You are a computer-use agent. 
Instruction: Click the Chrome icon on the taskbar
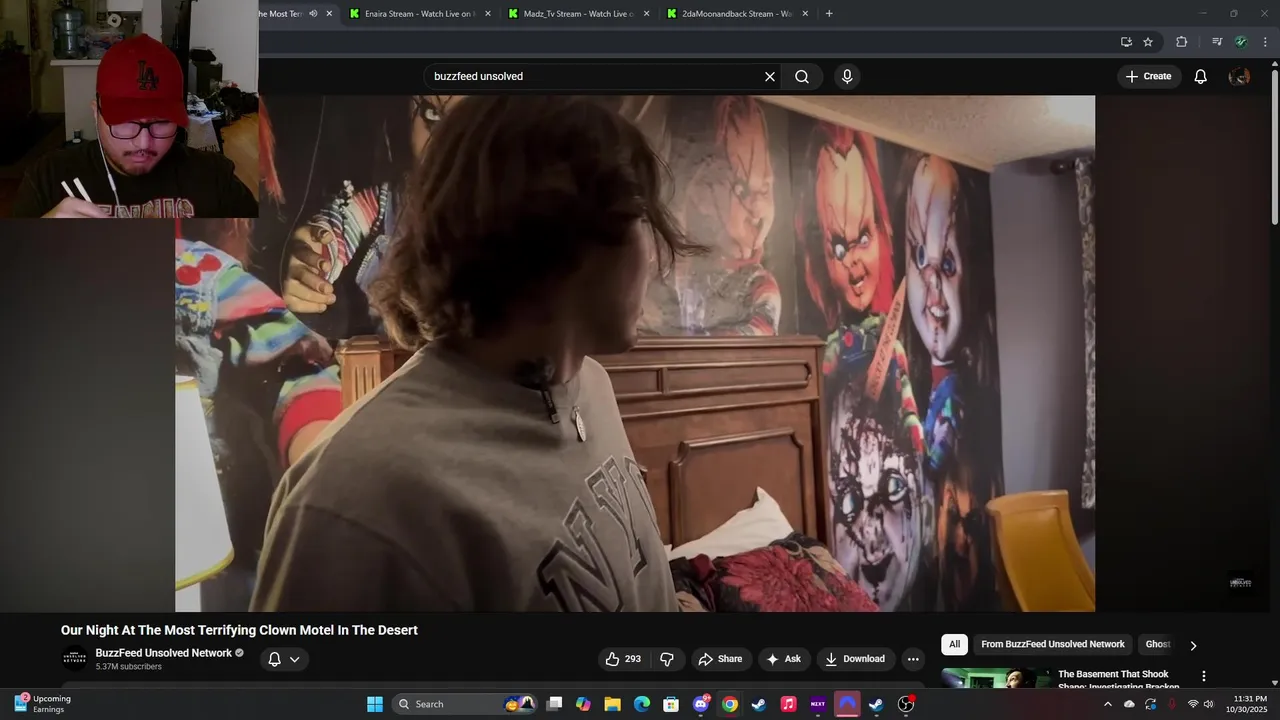click(730, 704)
